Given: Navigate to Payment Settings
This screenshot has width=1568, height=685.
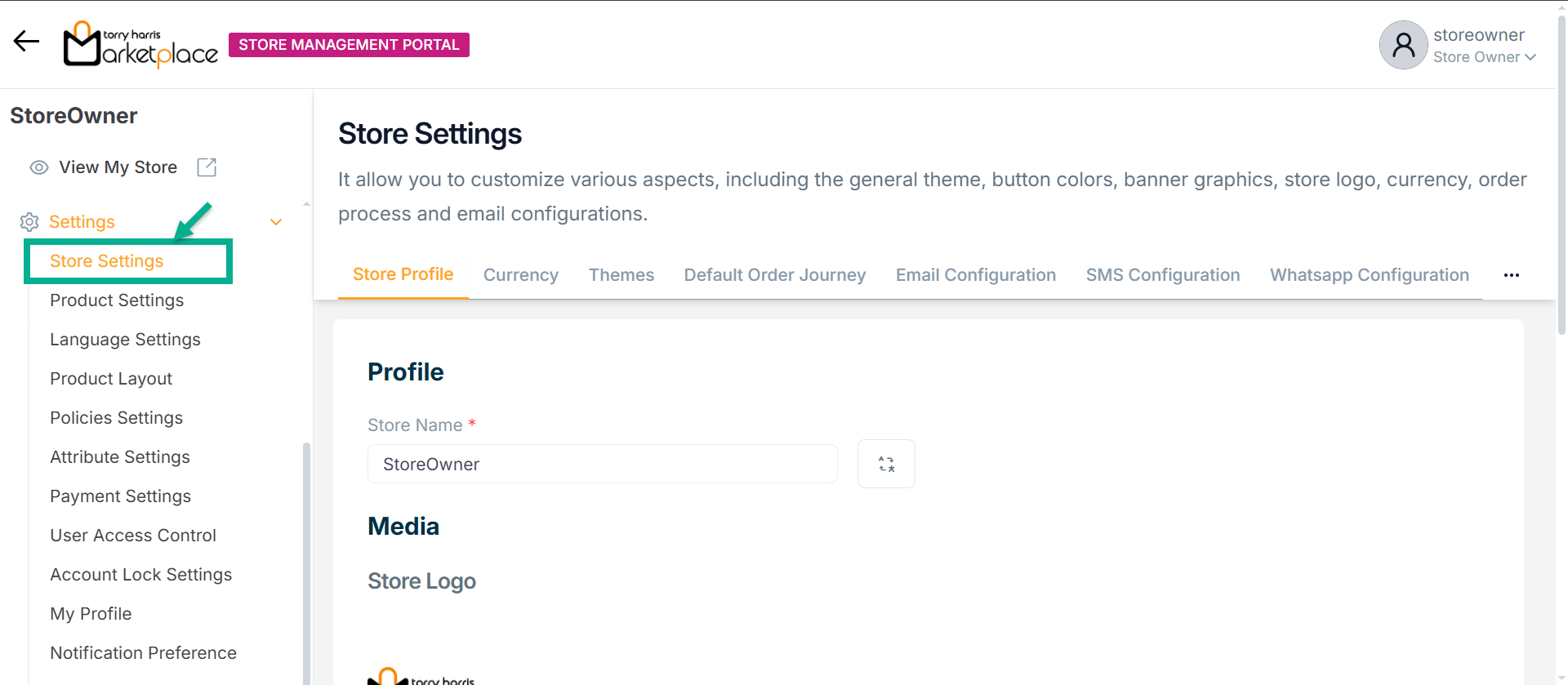Looking at the screenshot, I should pos(120,496).
